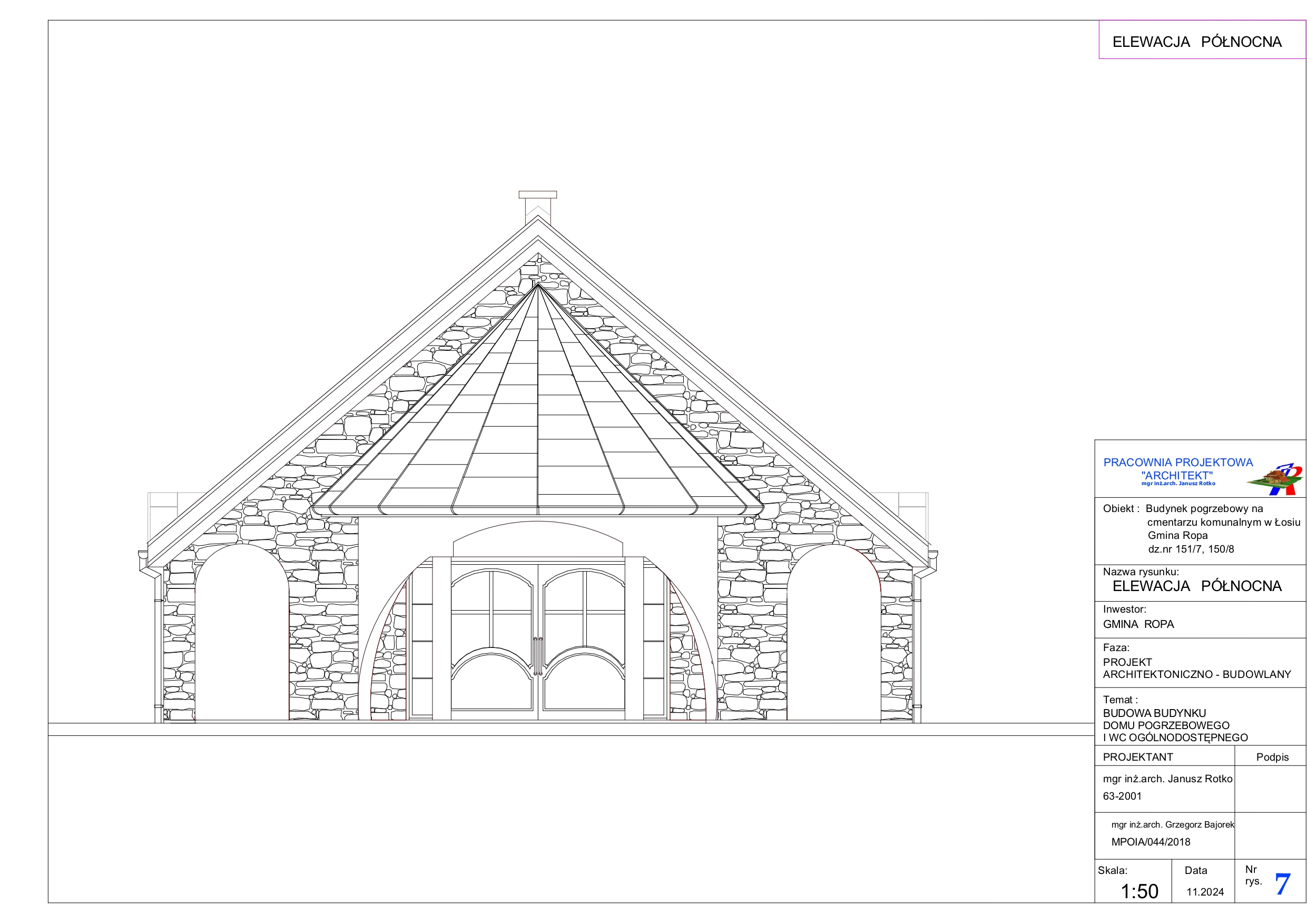Select the scale value 1:50
Screen dimensions: 1307x924
[1139, 891]
